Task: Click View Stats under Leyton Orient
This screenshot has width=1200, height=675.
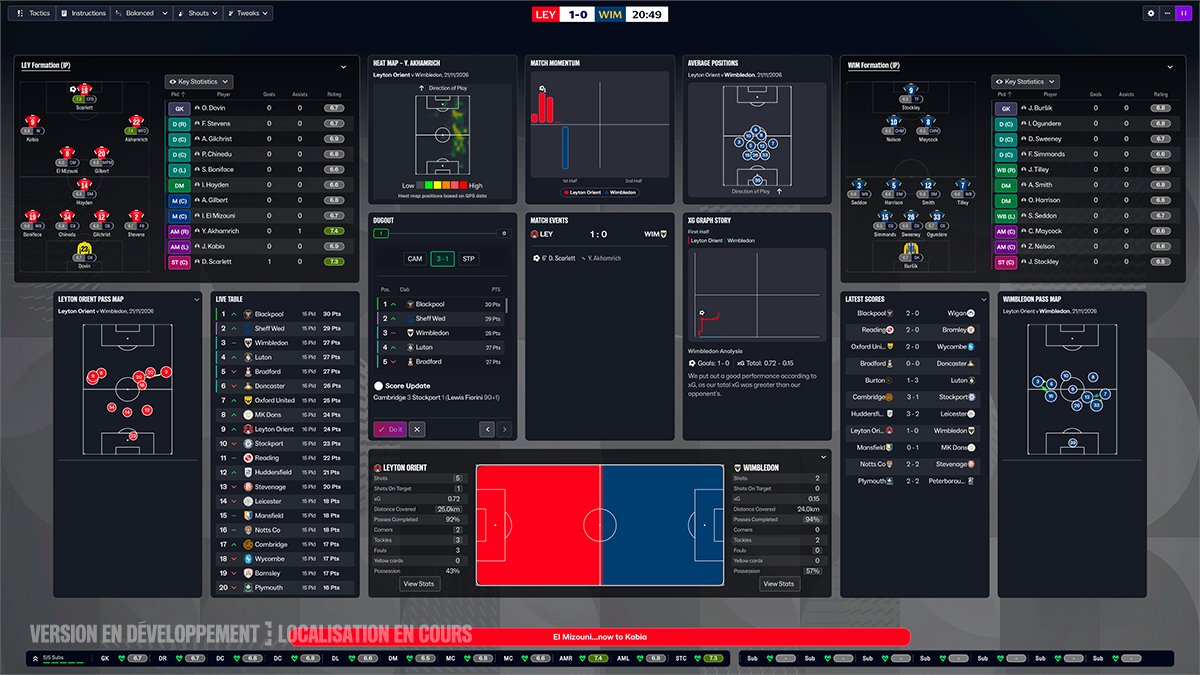Action: tap(419, 584)
